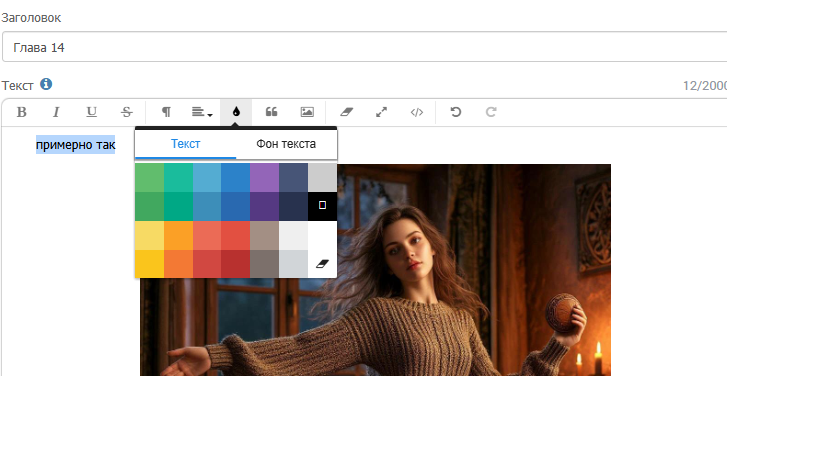Screen dimensions: 819x460
Task: Toggle italic formatting
Action: coord(56,112)
